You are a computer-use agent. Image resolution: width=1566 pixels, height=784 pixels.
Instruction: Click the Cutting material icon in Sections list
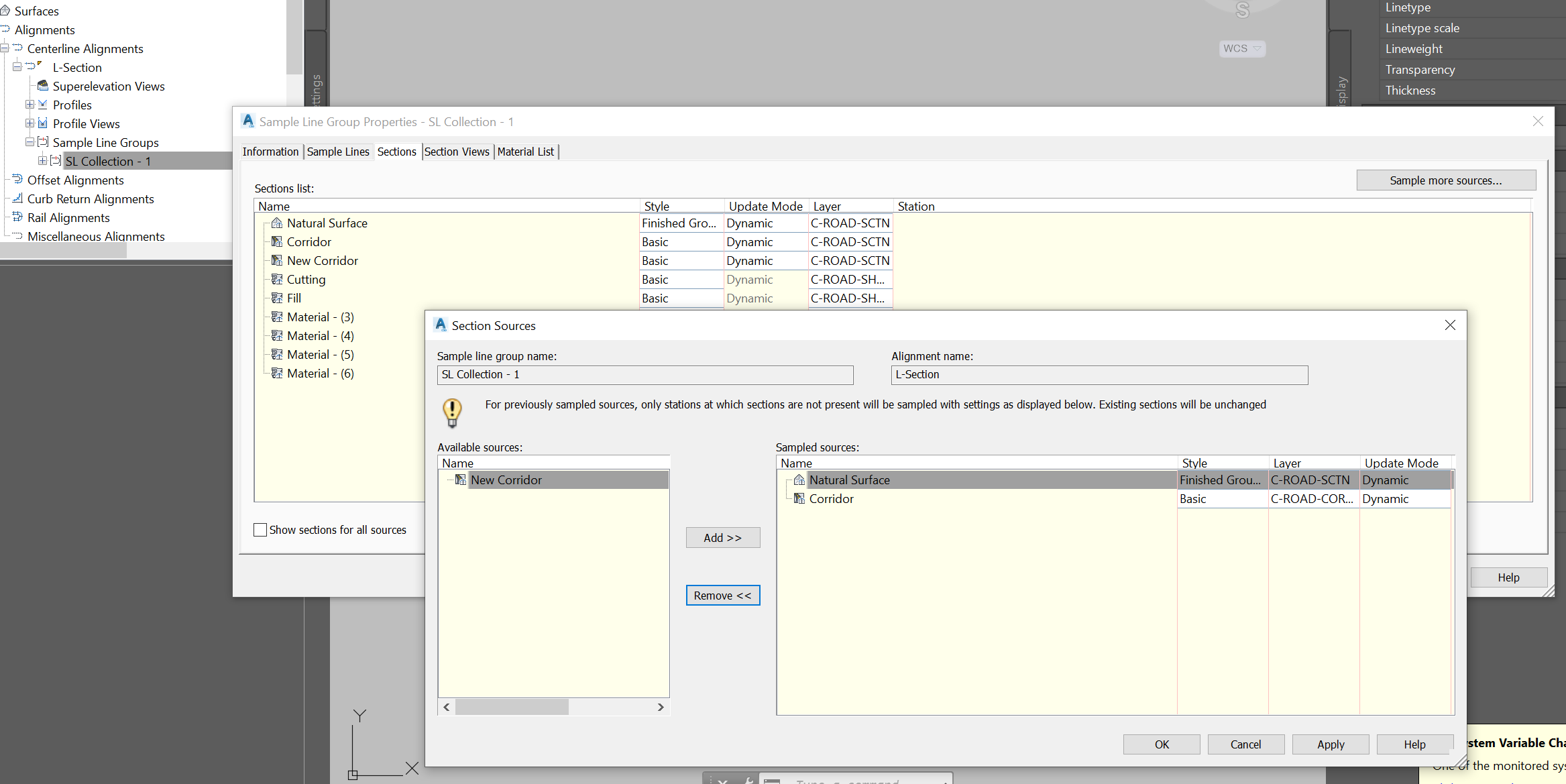click(277, 280)
